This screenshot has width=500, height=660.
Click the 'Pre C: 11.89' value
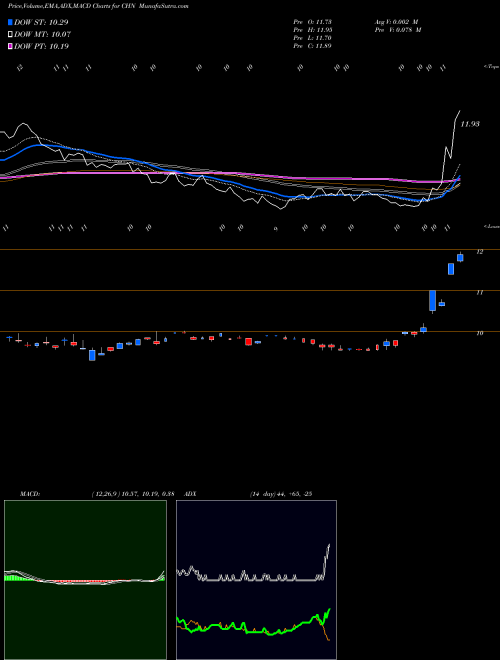coord(313,46)
